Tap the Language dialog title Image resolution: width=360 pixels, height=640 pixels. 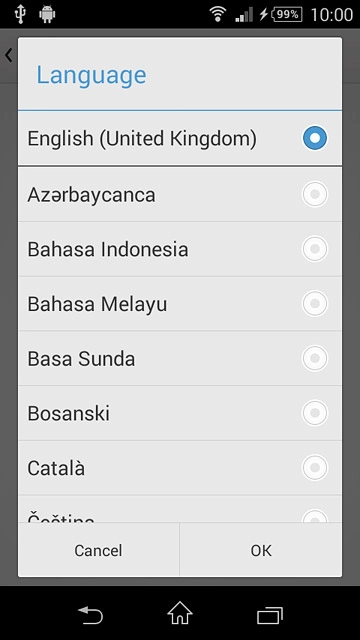click(x=91, y=75)
